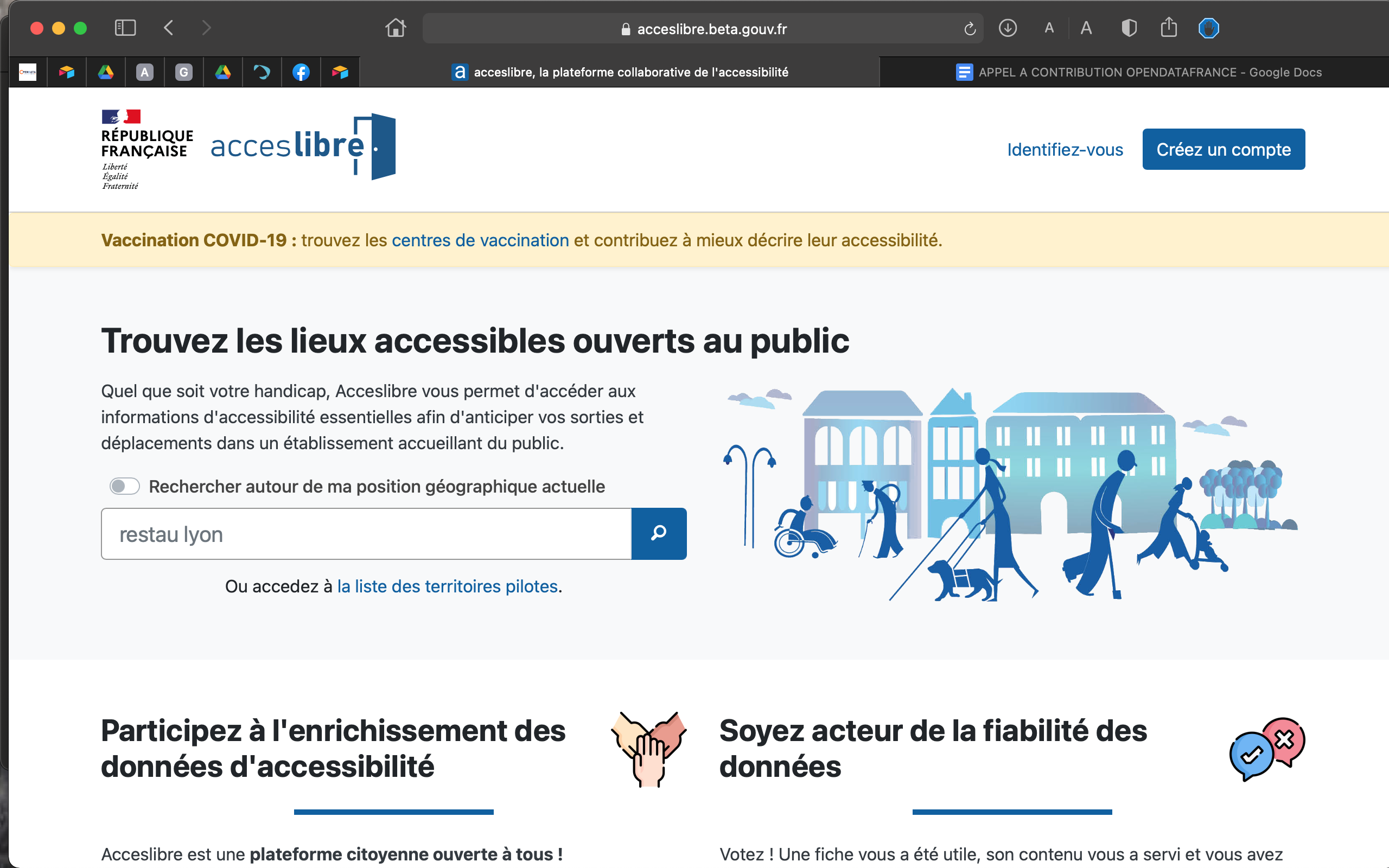Click the Vaccination COVID-19 bold text

pos(199,240)
